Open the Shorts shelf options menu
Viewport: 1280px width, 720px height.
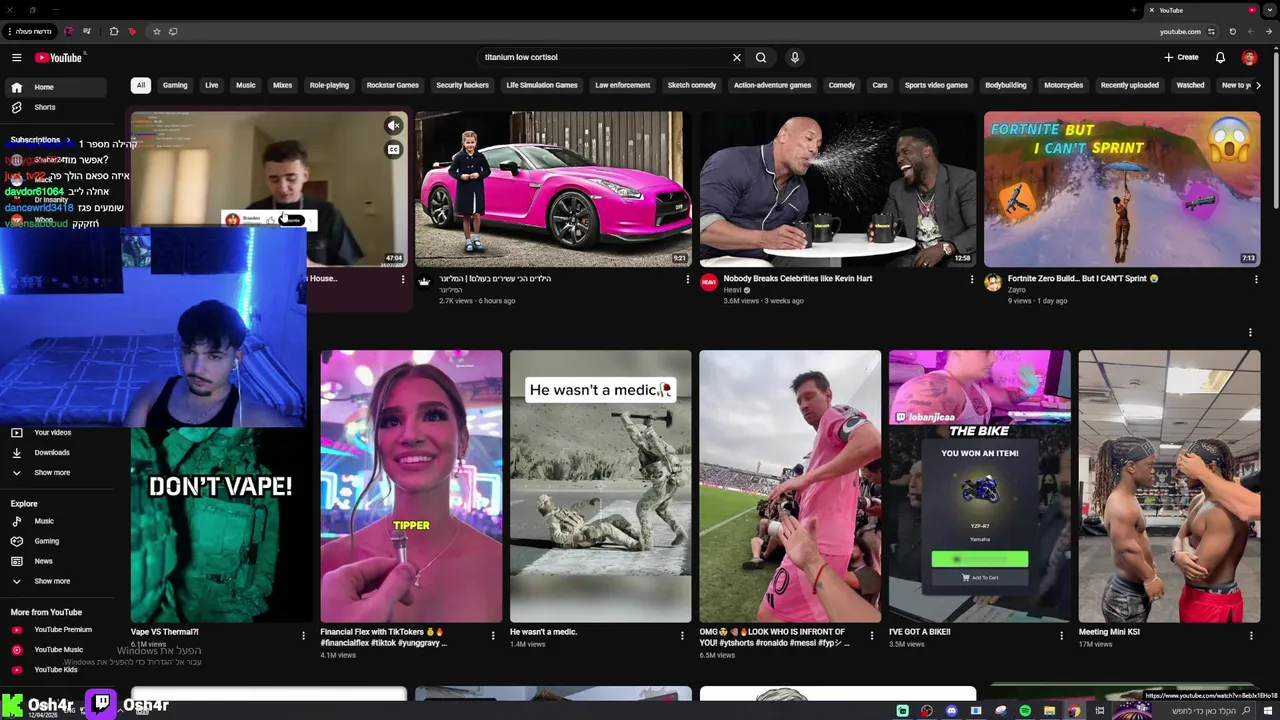pos(1250,332)
